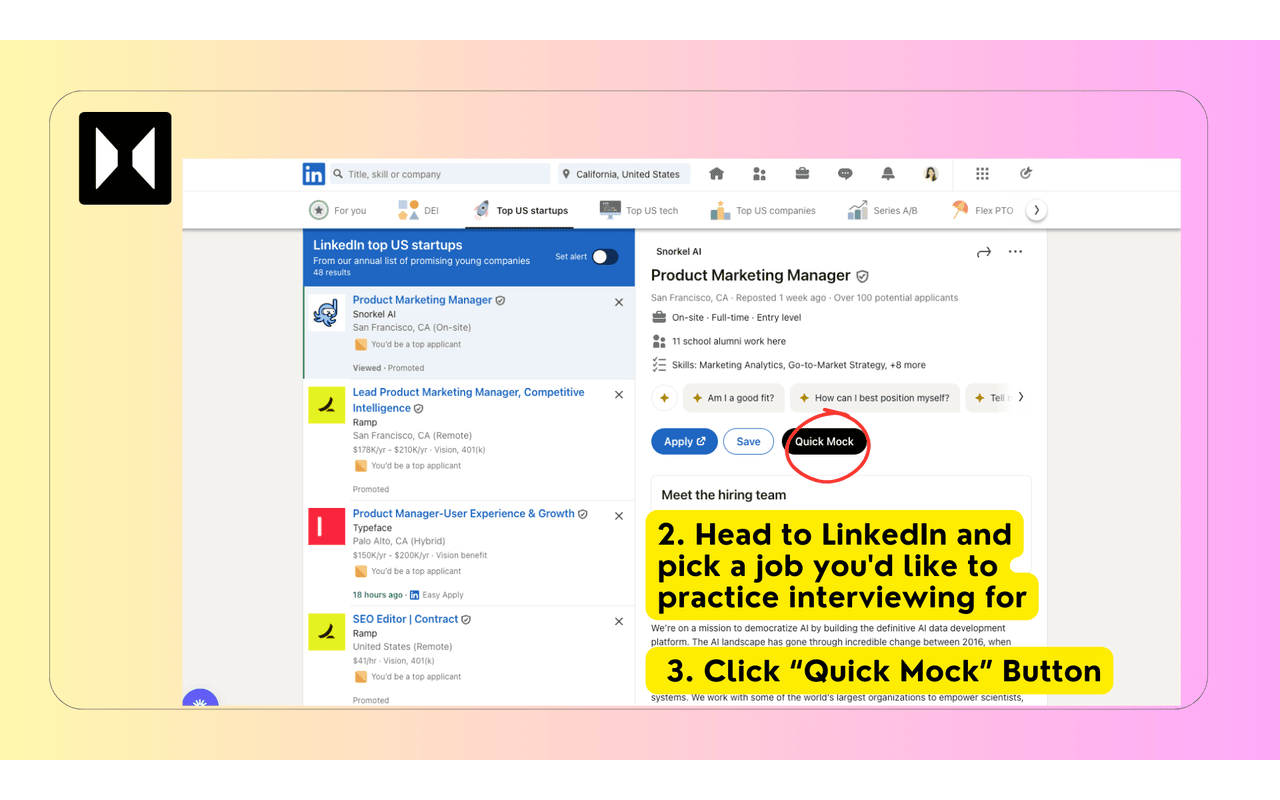Switch to the DEI tab

(x=418, y=210)
